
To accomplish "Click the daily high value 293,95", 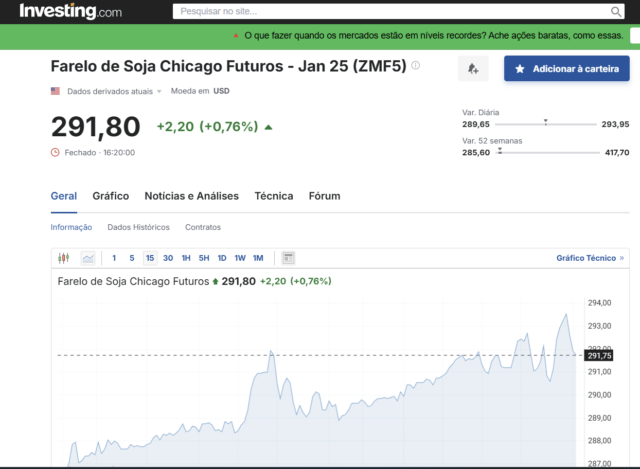I will pyautogui.click(x=615, y=124).
